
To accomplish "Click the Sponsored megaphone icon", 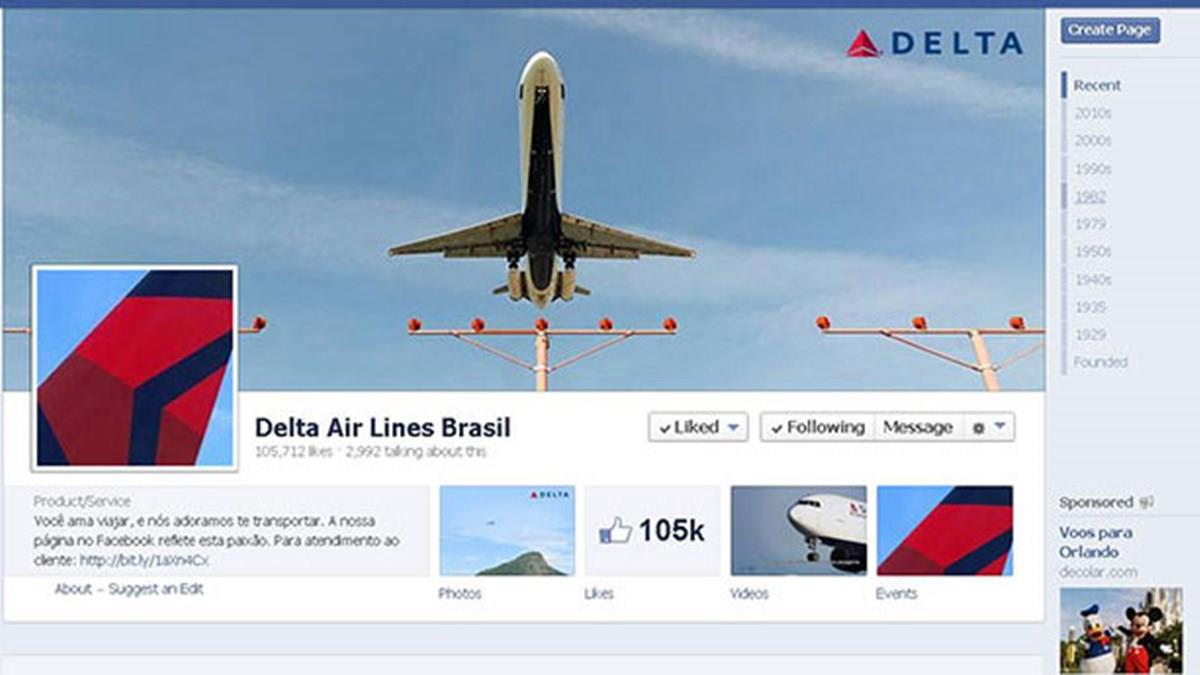I will click(x=1146, y=503).
